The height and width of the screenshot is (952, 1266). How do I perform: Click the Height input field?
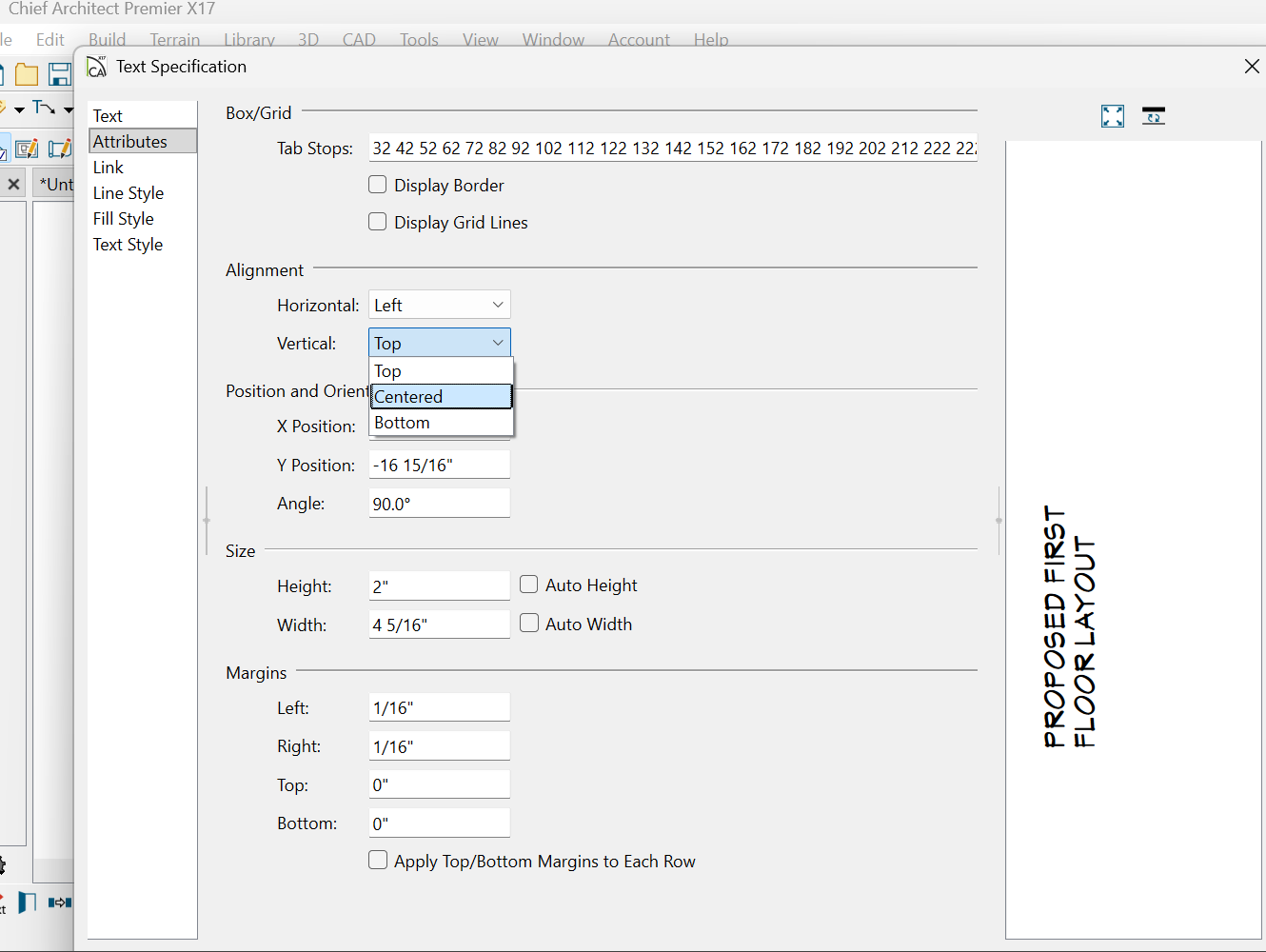[440, 585]
